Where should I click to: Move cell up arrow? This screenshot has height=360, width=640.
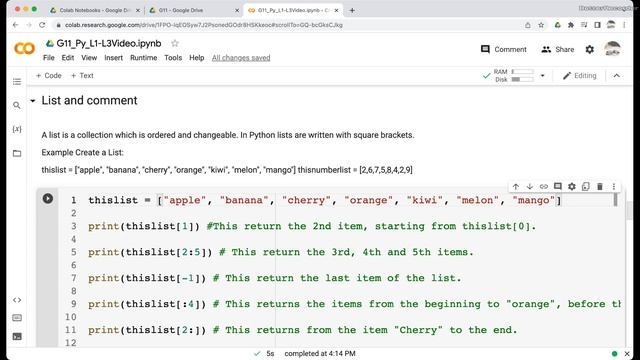[516, 187]
